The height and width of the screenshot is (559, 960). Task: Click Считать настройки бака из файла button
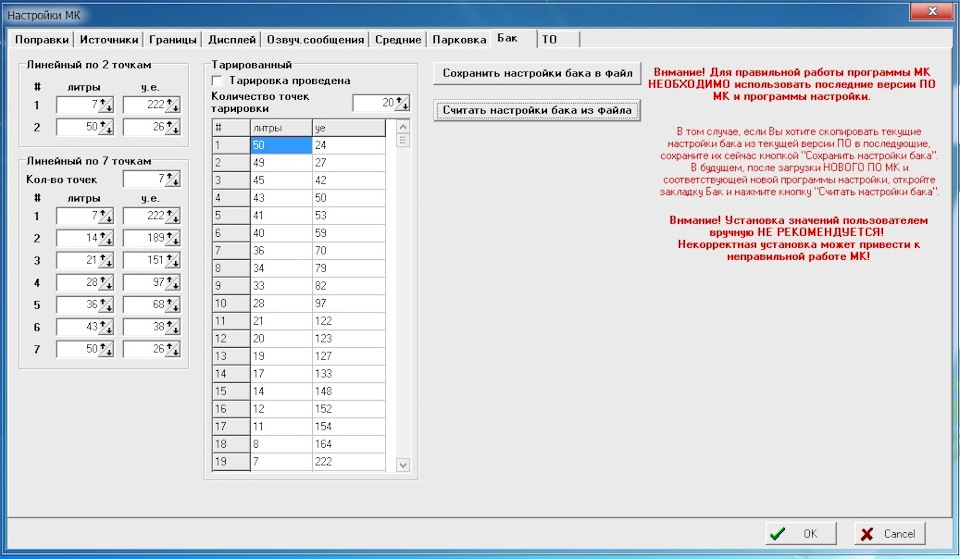pyautogui.click(x=537, y=111)
